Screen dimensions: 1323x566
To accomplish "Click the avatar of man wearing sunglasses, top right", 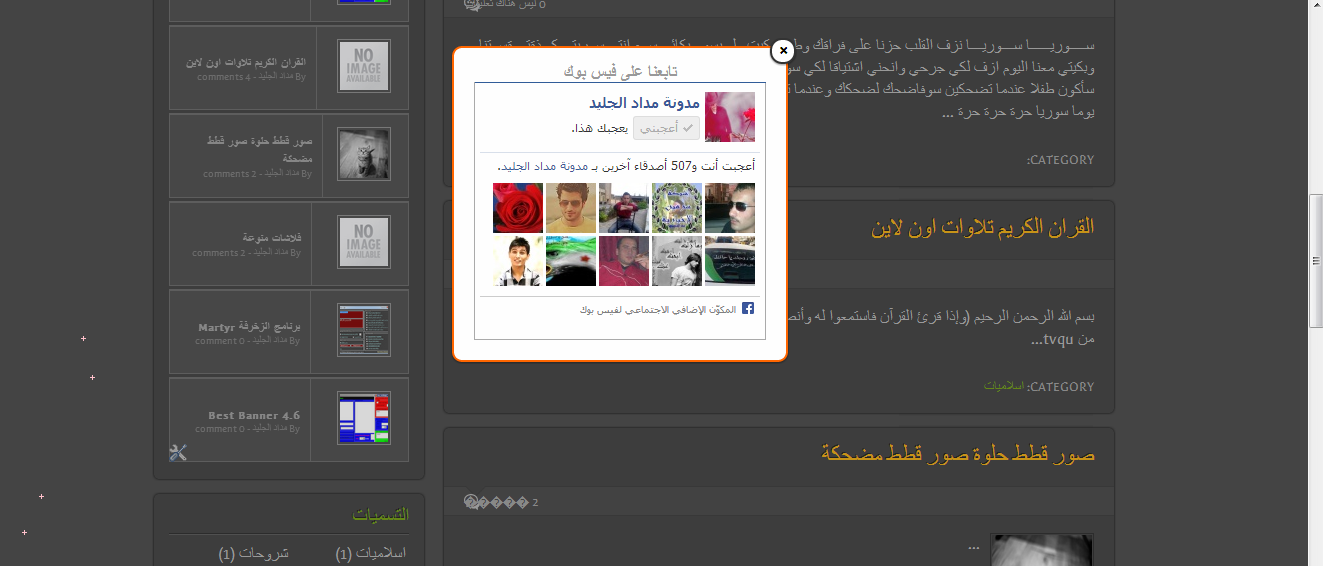I will point(730,208).
